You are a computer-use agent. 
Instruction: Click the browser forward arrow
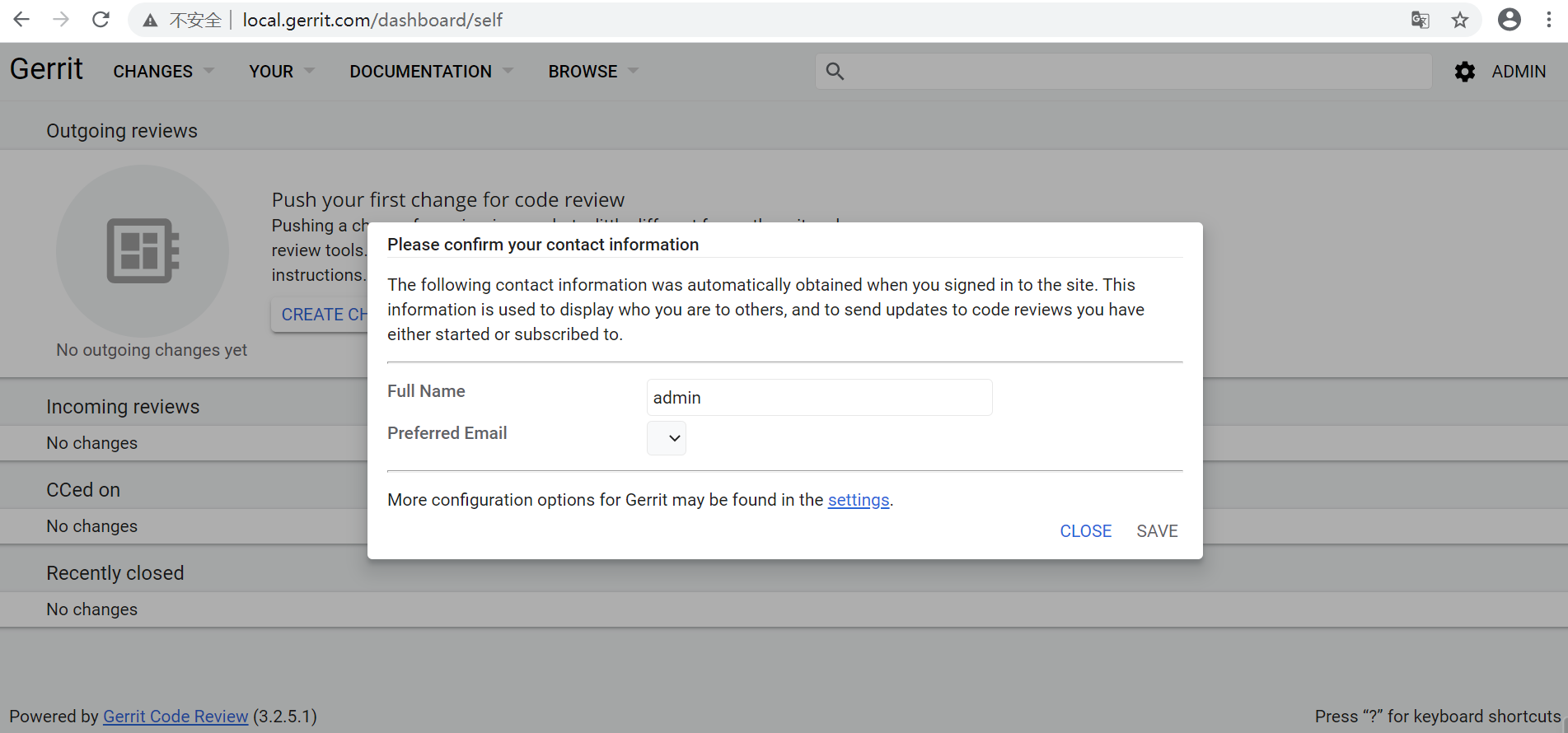point(61,20)
